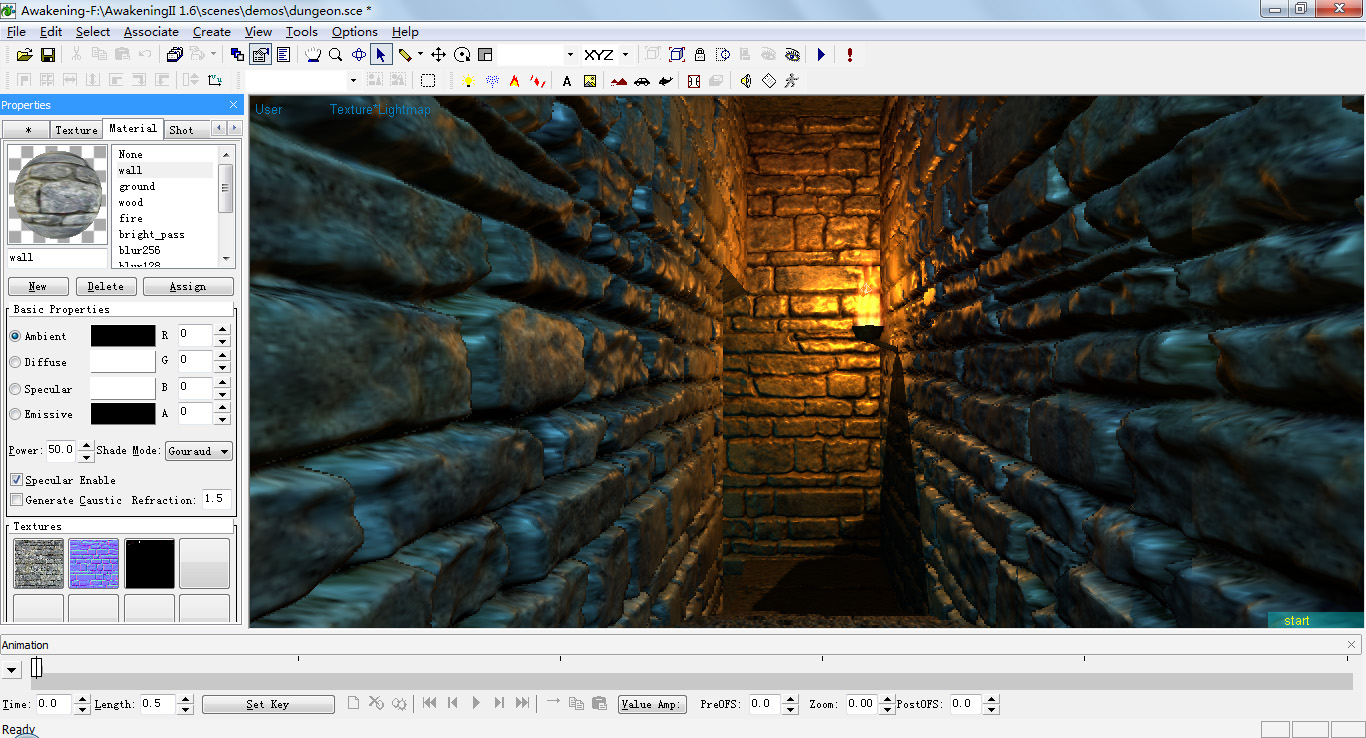The image size is (1366, 738).
Task: Open the Shade Mode Gouraud dropdown
Action: tap(198, 451)
